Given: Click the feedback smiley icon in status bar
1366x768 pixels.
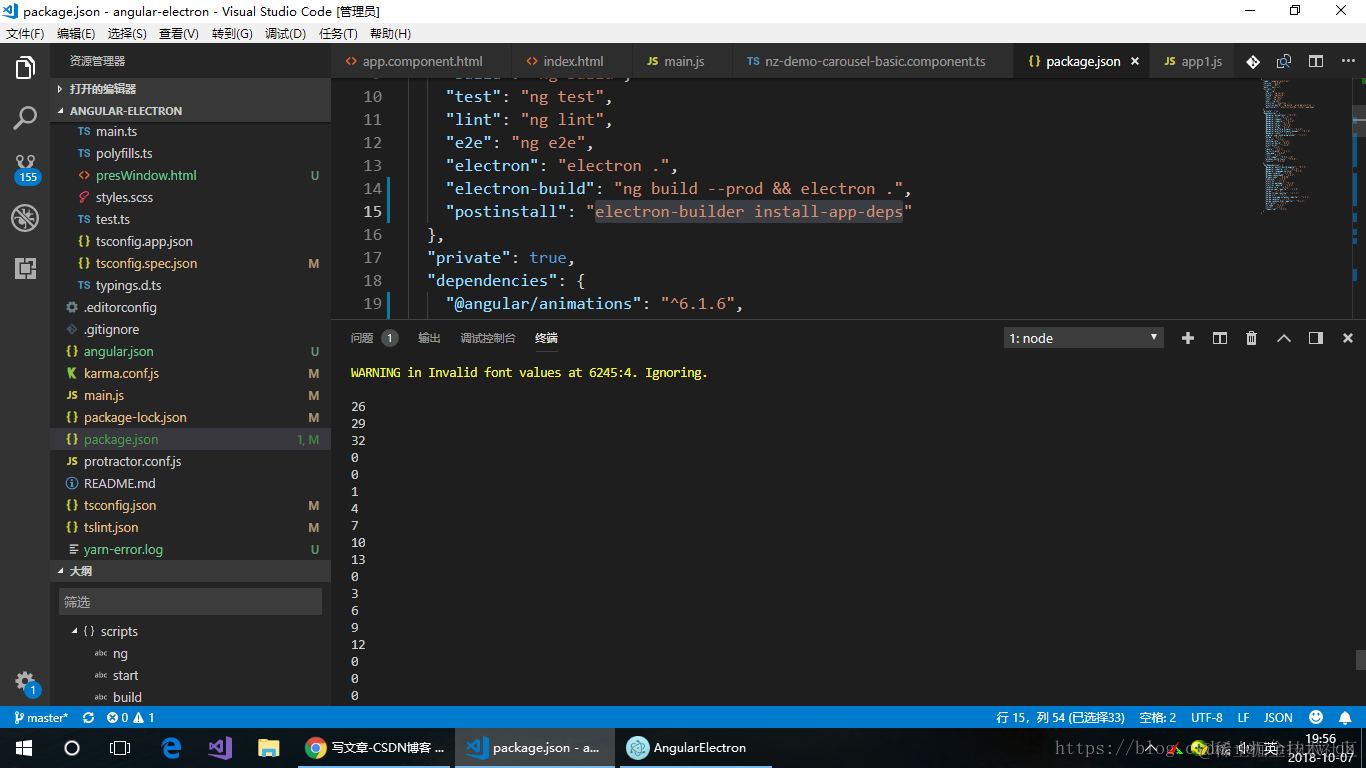Looking at the screenshot, I should (1316, 717).
